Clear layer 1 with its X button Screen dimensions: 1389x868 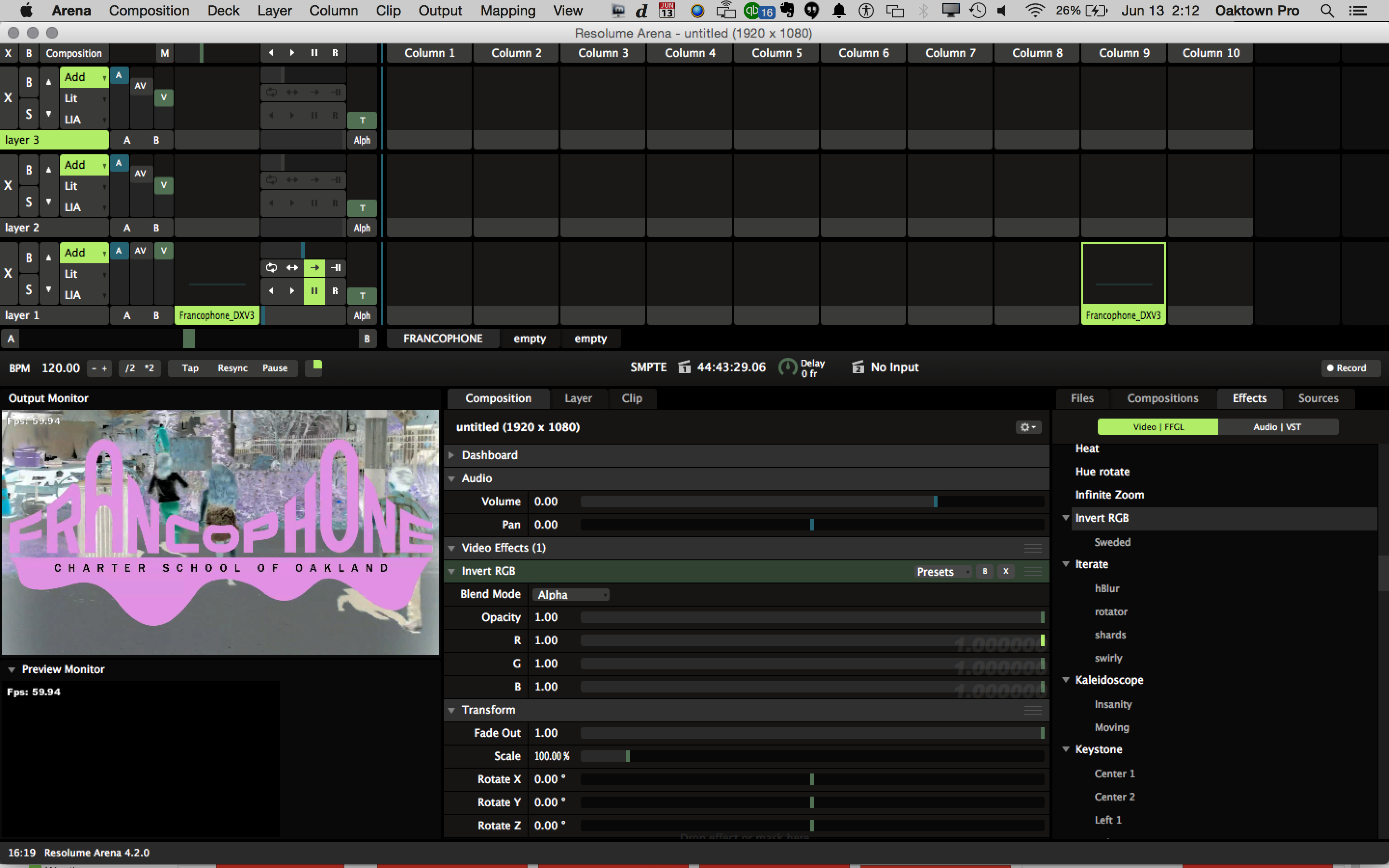click(x=8, y=273)
